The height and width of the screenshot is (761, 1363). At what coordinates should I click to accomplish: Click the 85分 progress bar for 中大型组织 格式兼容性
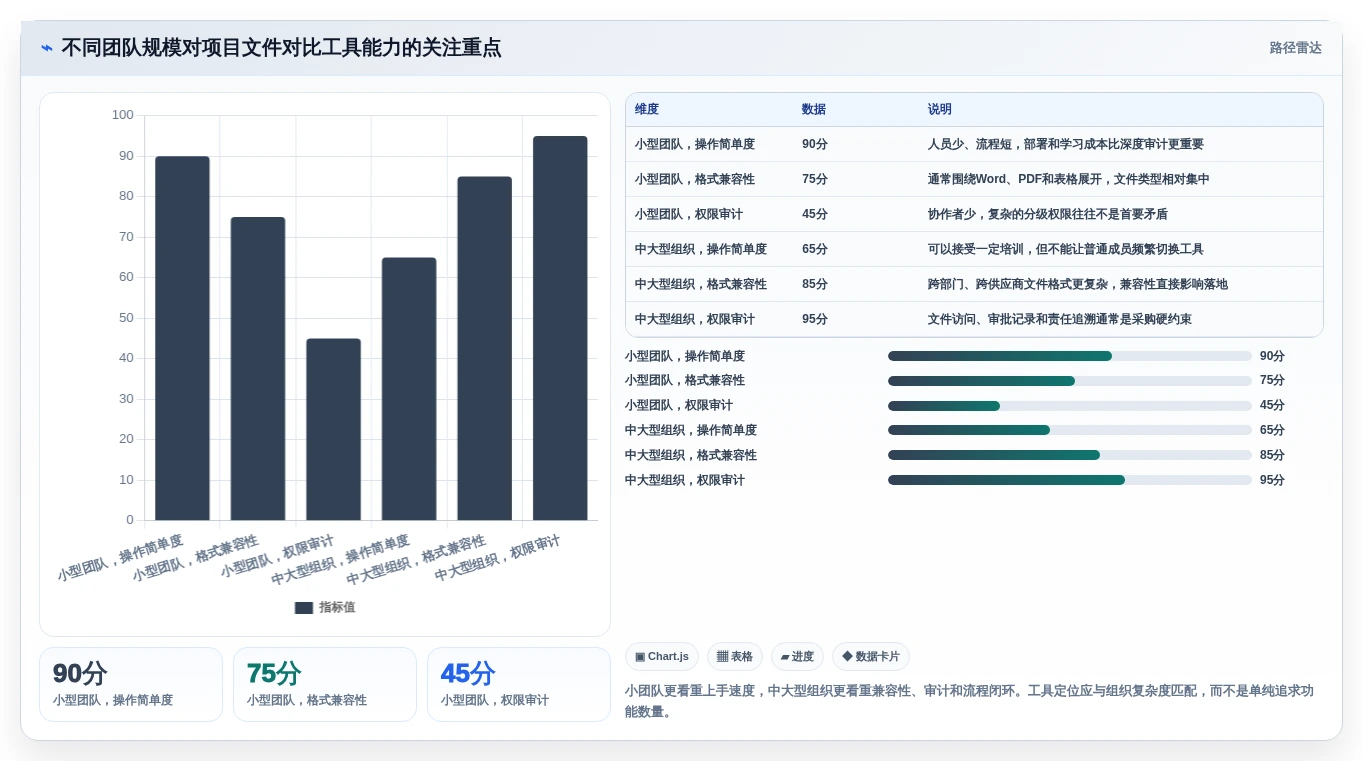(1070, 455)
